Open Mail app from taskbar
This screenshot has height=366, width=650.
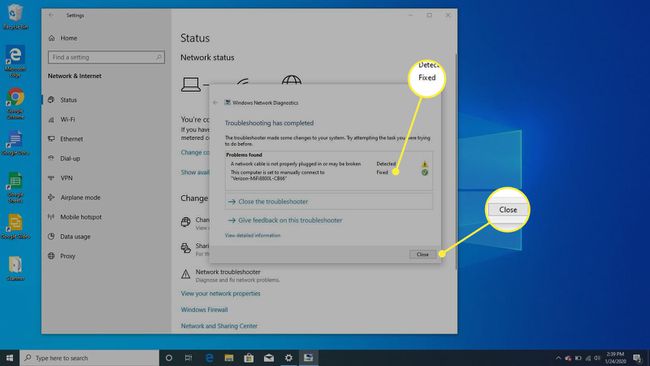269,358
